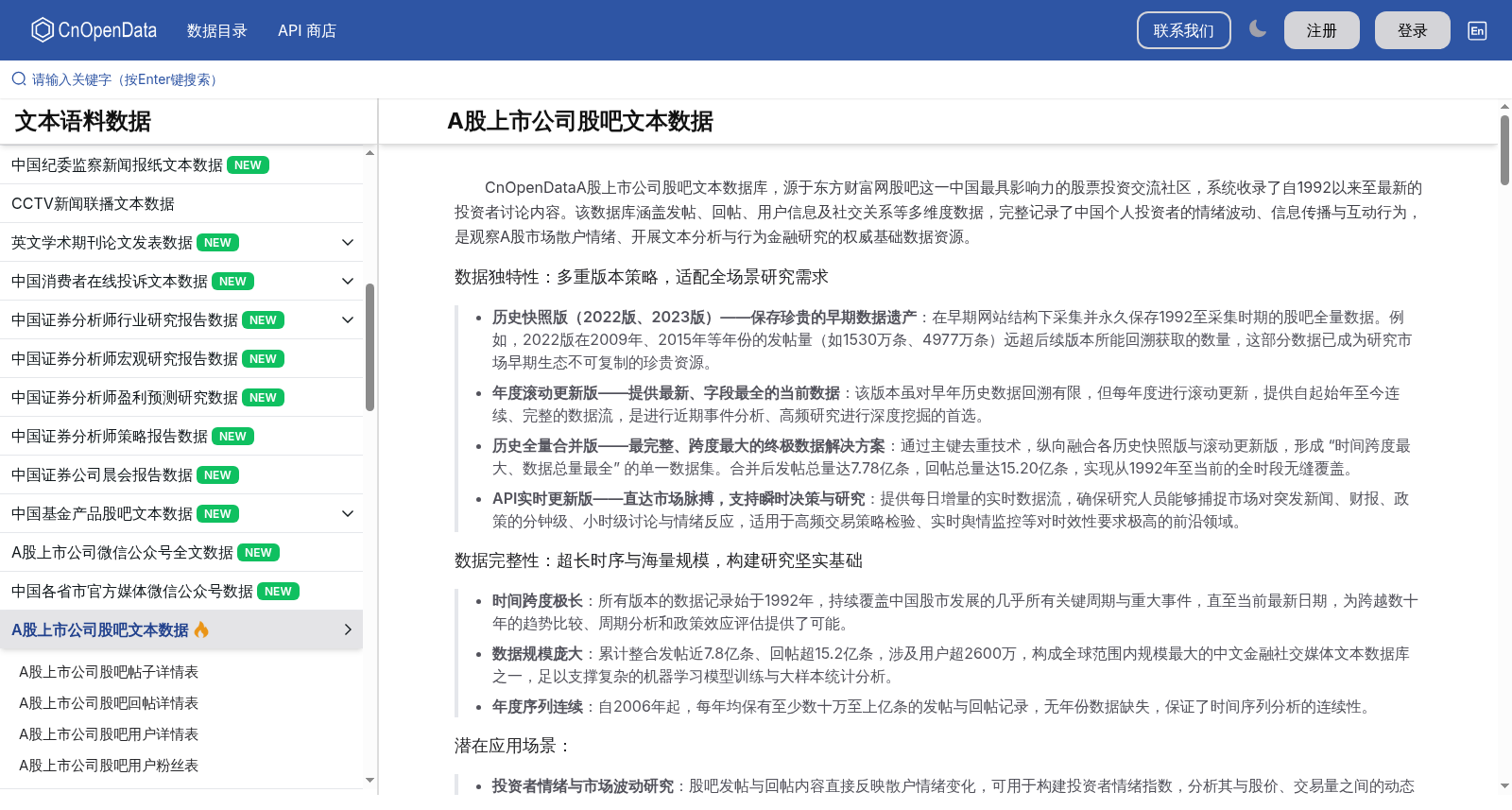1512x810 pixels.
Task: Click bold text 年度滚动更新版
Action: point(545,392)
